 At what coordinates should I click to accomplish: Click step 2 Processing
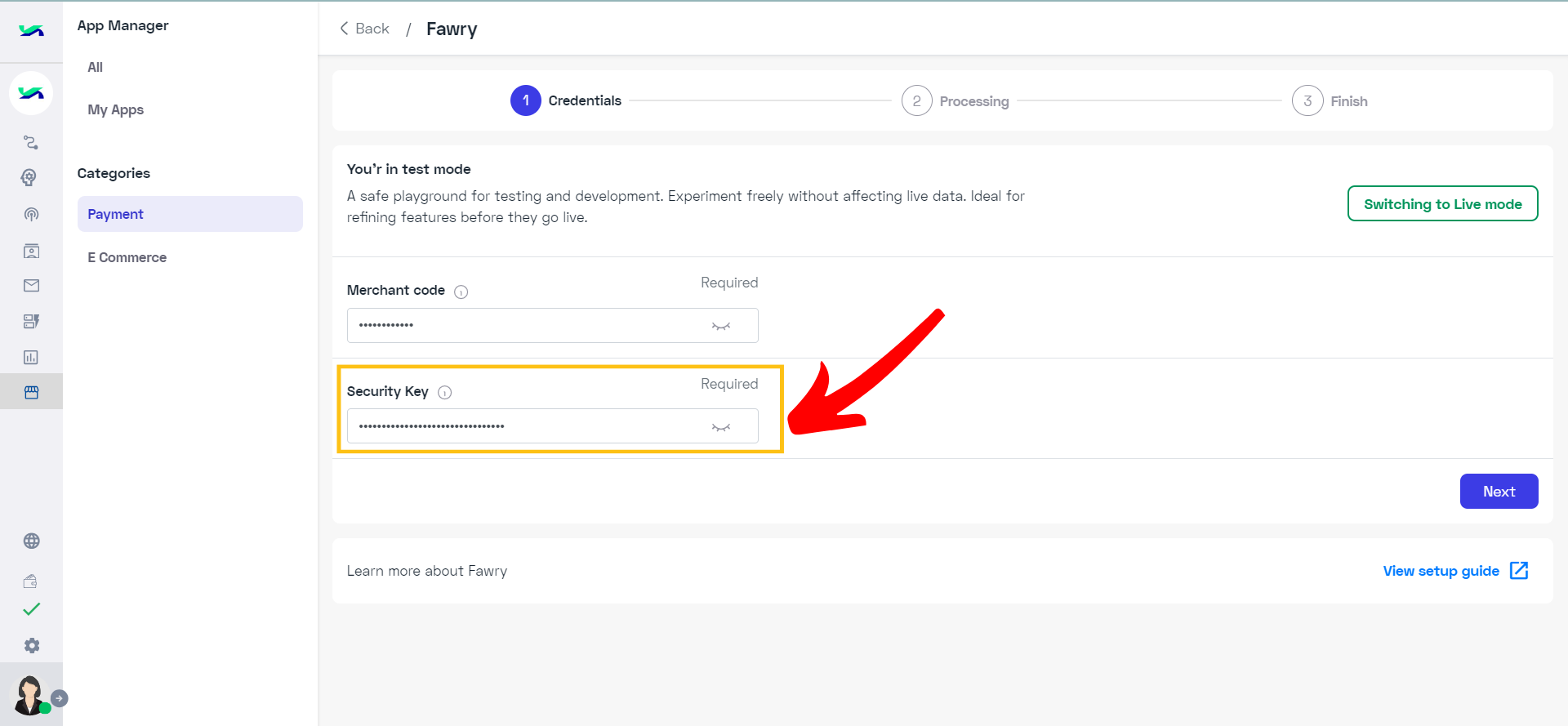click(955, 100)
